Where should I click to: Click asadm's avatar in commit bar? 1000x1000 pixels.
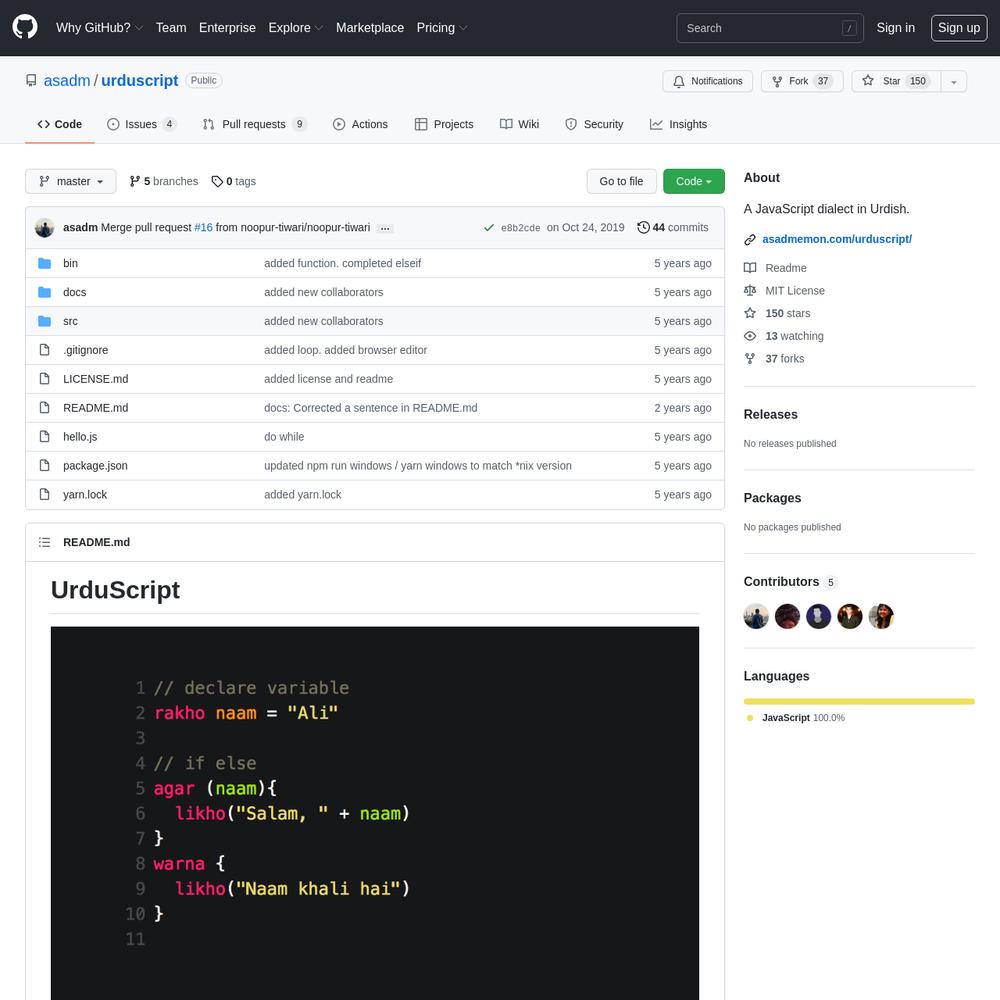pyautogui.click(x=45, y=228)
